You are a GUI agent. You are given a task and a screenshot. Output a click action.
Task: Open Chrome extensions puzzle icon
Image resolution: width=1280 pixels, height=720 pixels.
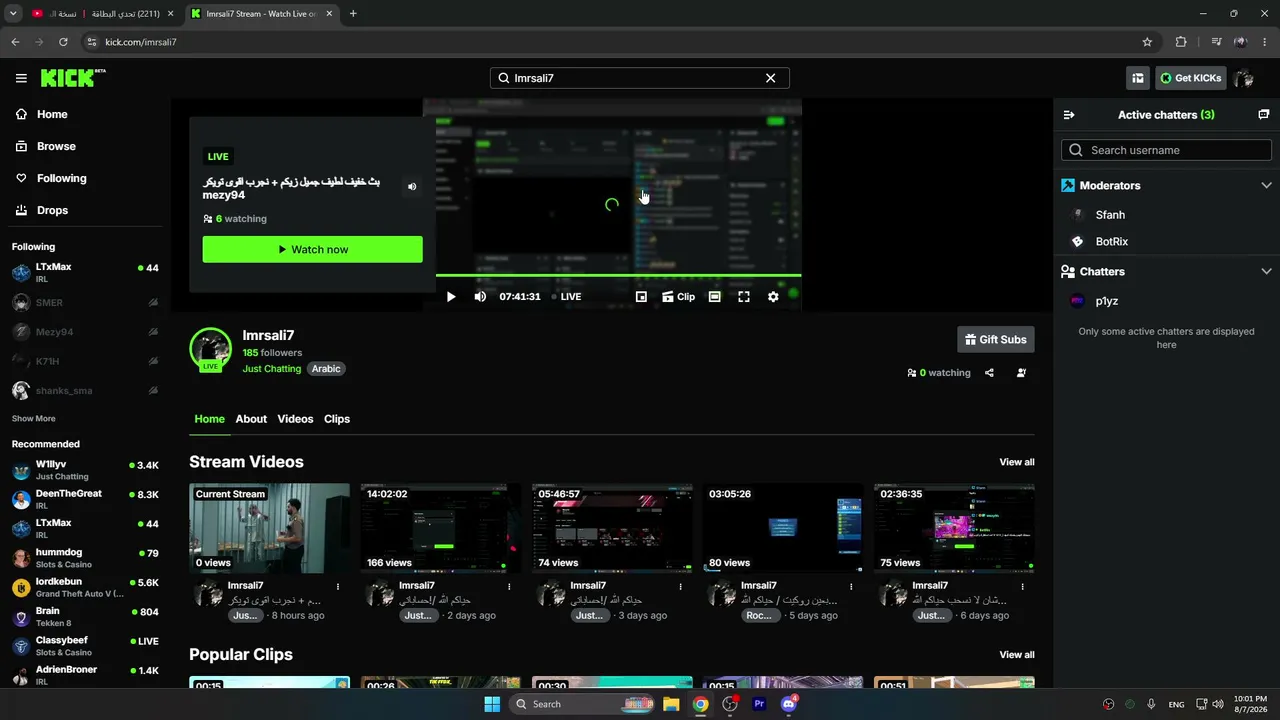tap(1181, 42)
